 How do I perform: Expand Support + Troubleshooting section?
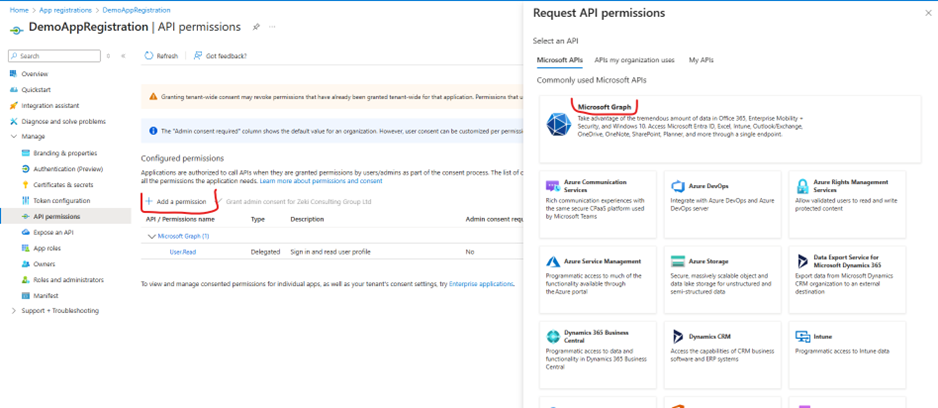coord(14,311)
